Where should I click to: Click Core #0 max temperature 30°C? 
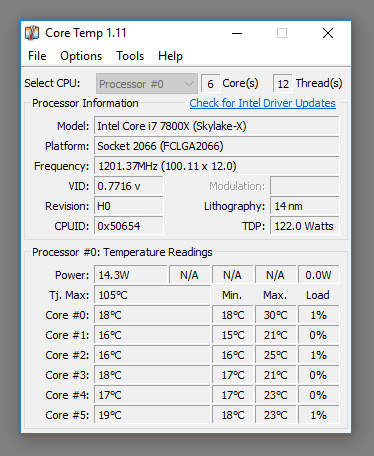point(275,315)
